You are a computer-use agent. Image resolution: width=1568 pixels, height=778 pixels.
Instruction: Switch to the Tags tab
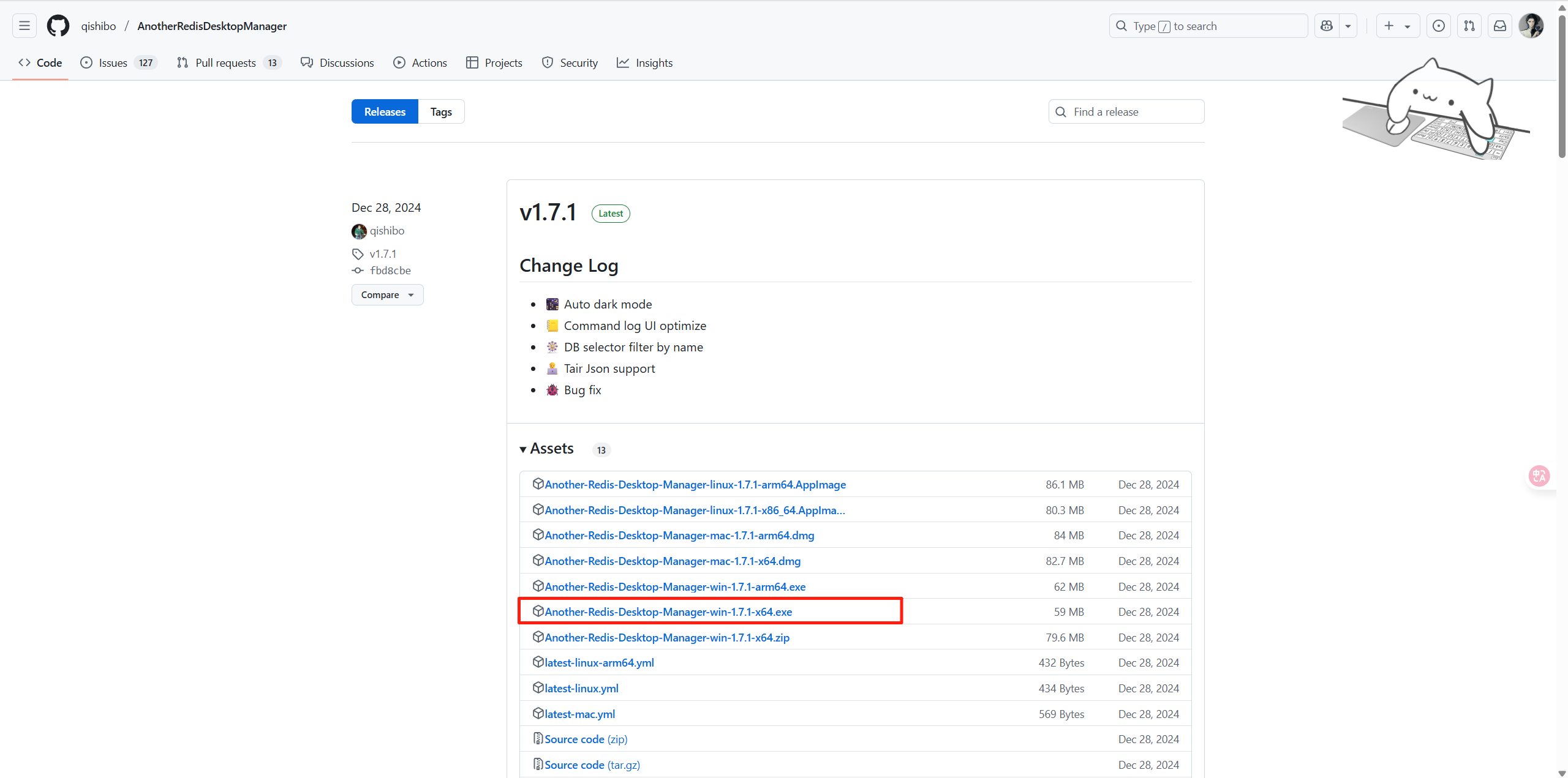[x=440, y=111]
